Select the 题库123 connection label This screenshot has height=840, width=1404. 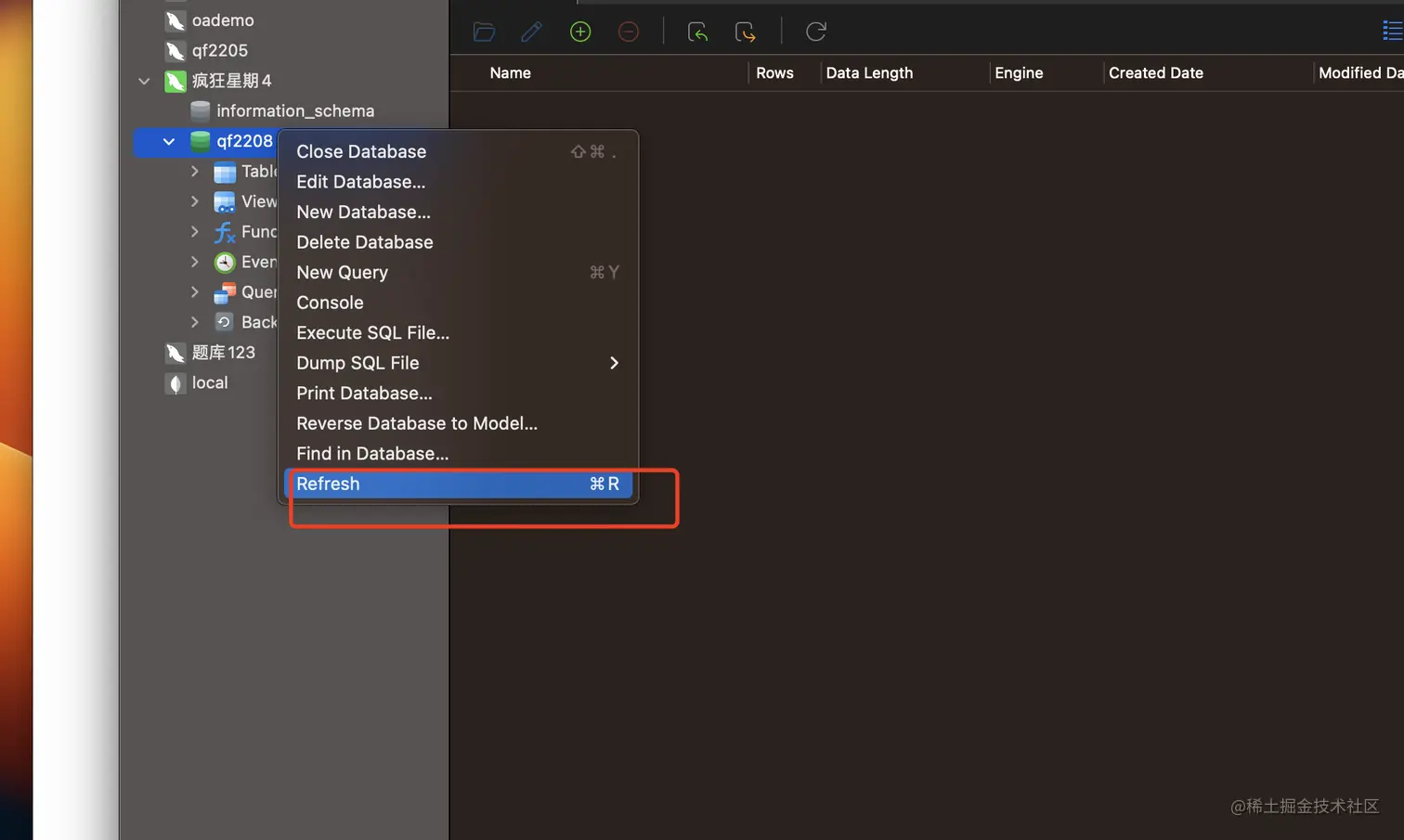(x=223, y=353)
